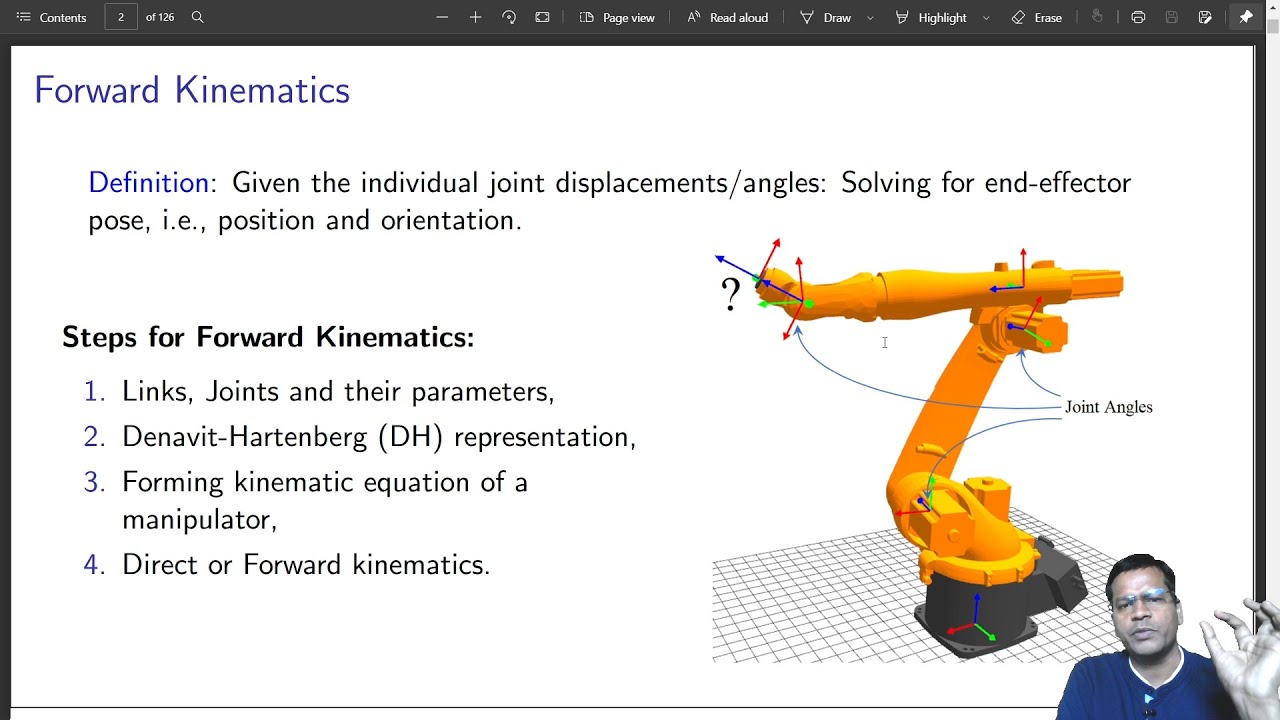Zoom in with the plus icon
1280x720 pixels.
(475, 17)
